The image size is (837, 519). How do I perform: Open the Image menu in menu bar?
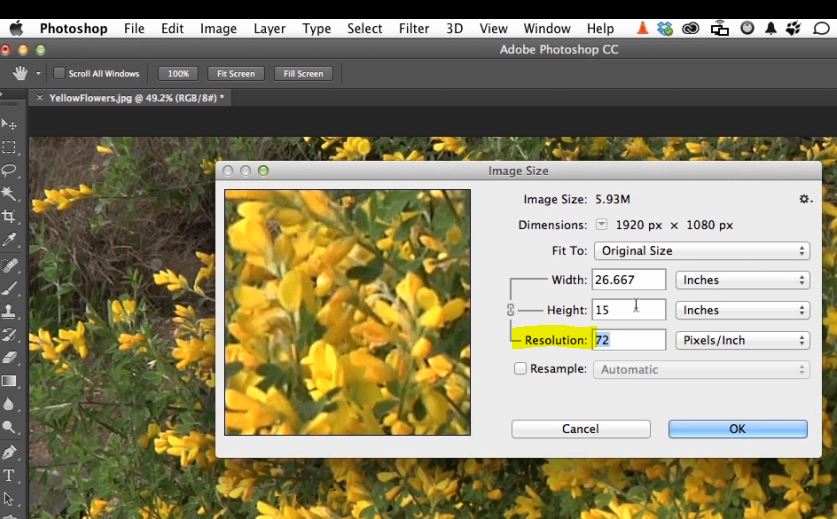click(x=218, y=28)
